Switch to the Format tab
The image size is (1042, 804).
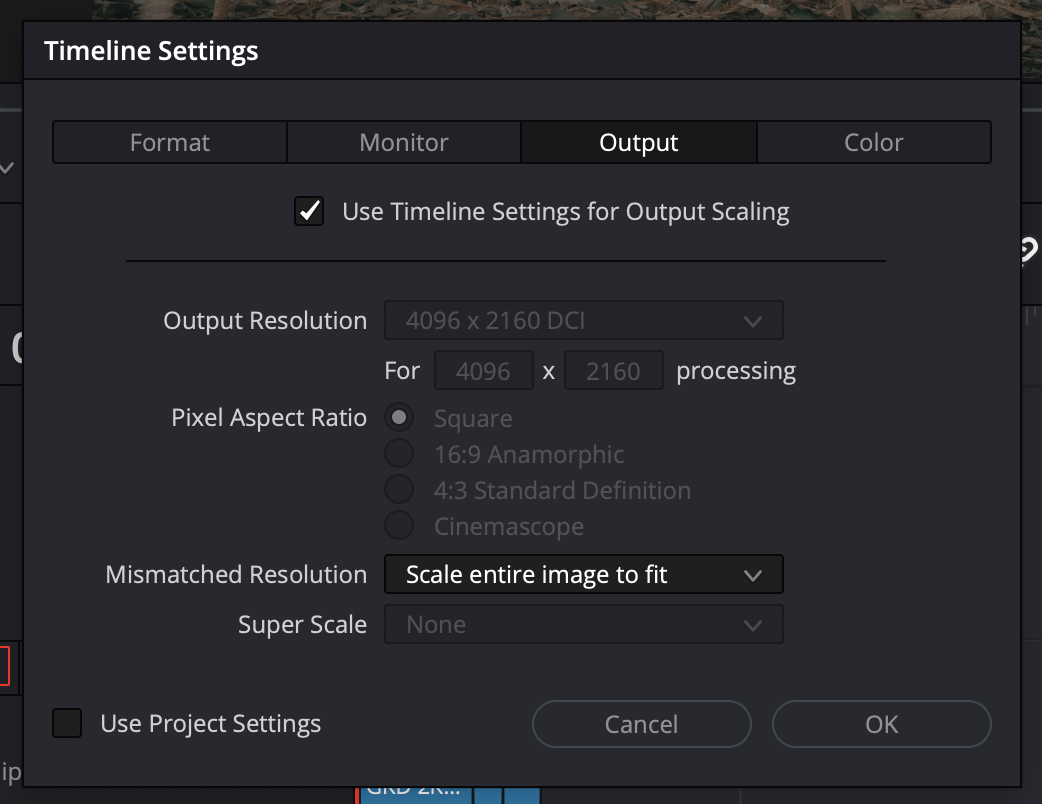pos(170,143)
